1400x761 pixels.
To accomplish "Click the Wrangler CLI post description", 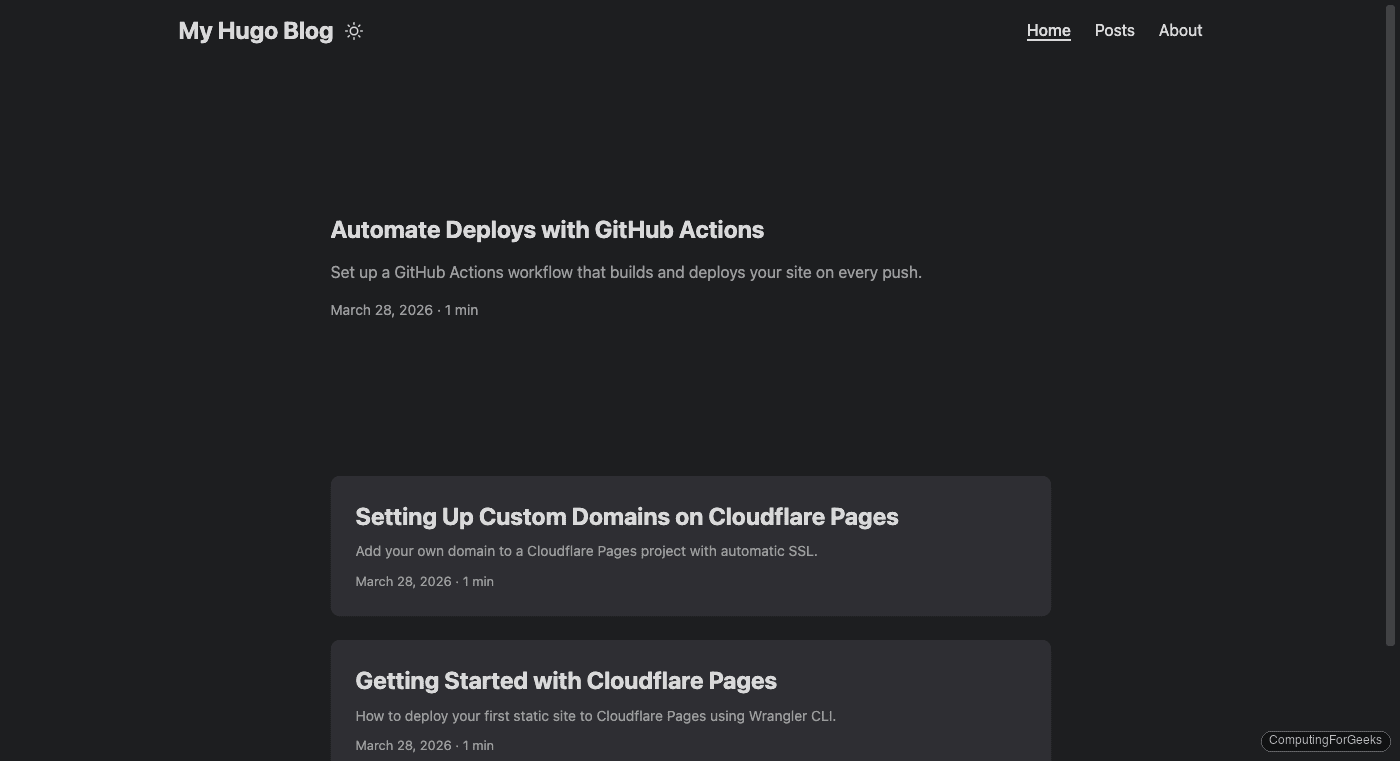I will (x=595, y=716).
